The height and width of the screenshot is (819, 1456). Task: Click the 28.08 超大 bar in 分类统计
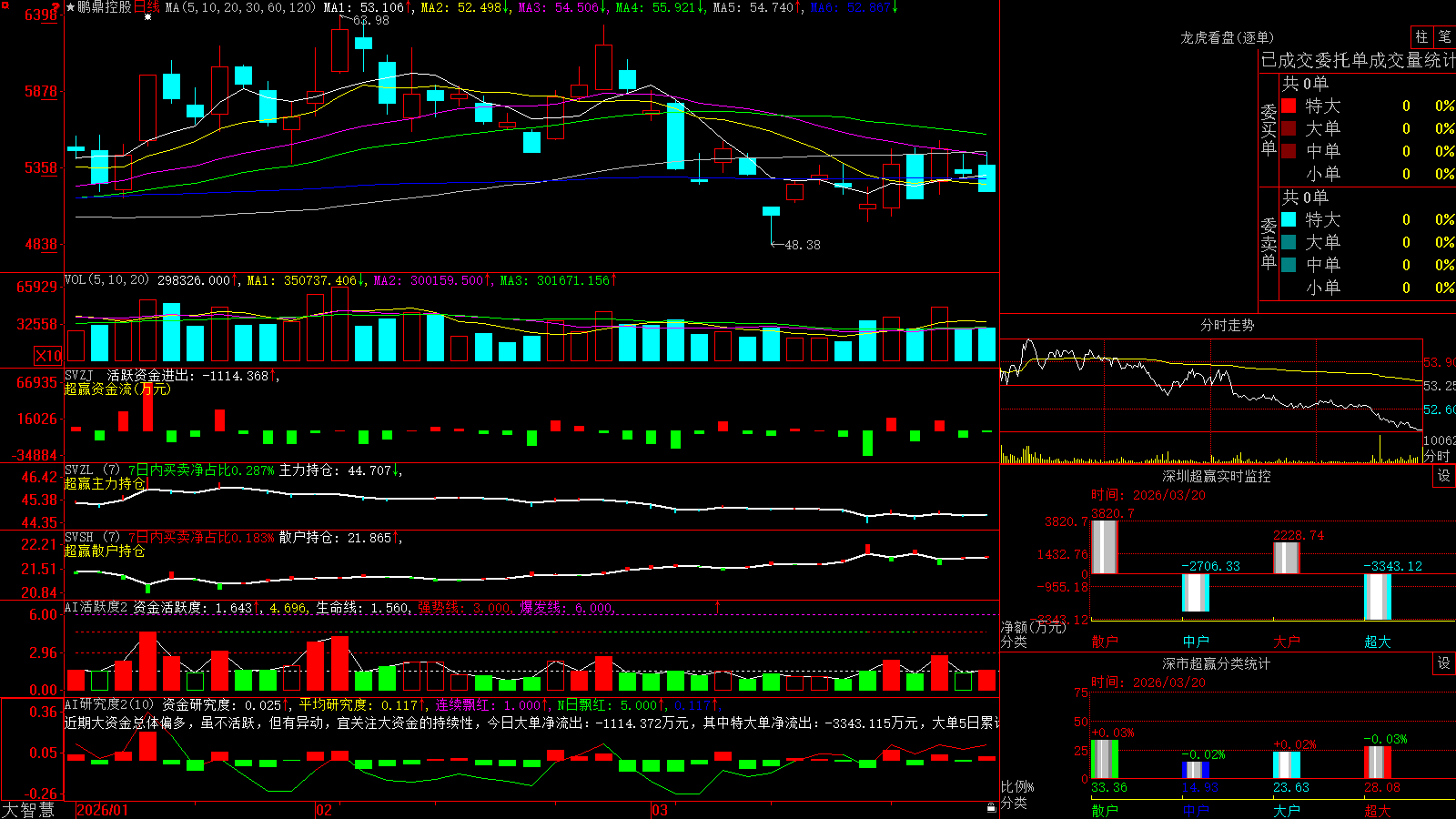click(1377, 763)
